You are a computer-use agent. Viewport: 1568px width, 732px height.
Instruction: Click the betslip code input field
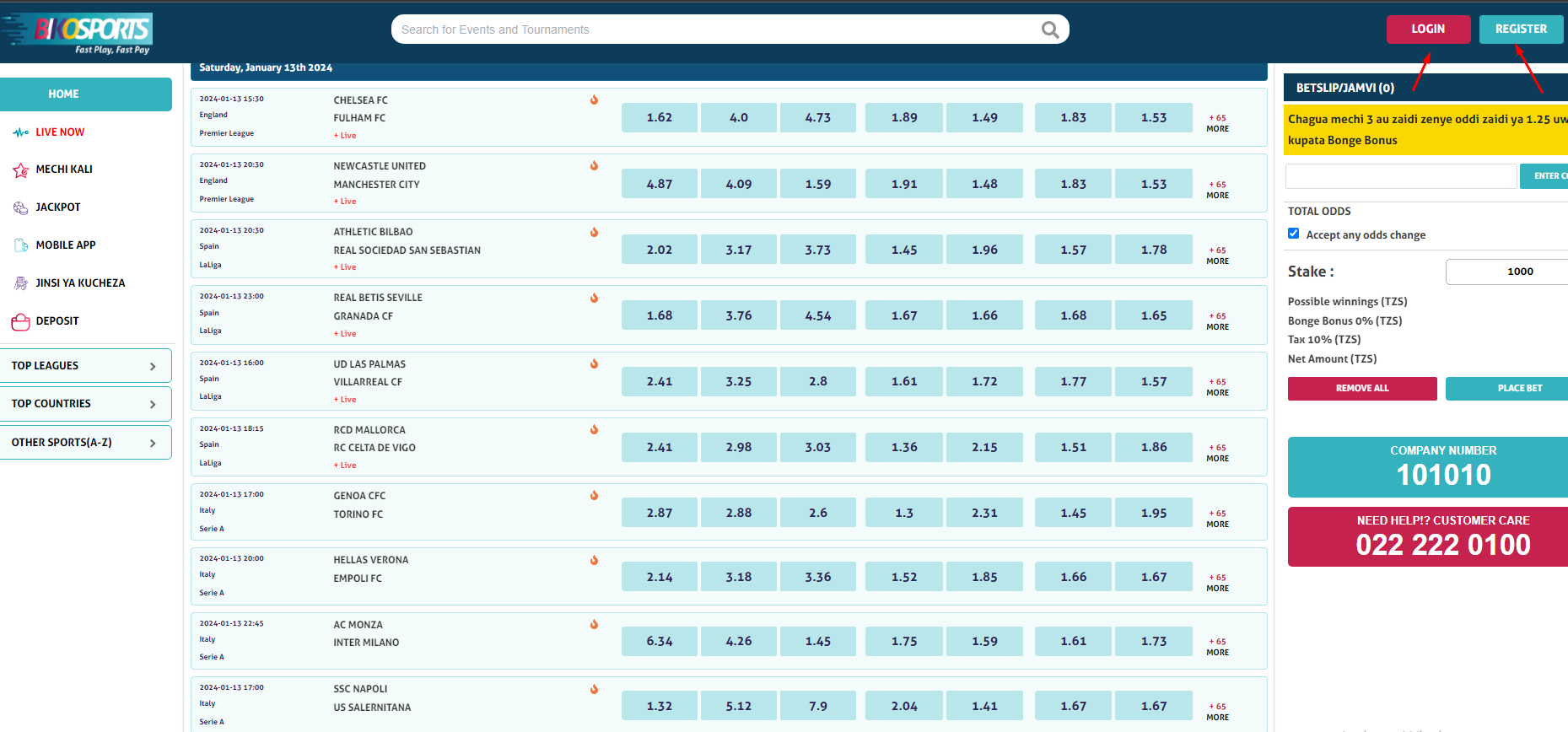click(x=1401, y=176)
